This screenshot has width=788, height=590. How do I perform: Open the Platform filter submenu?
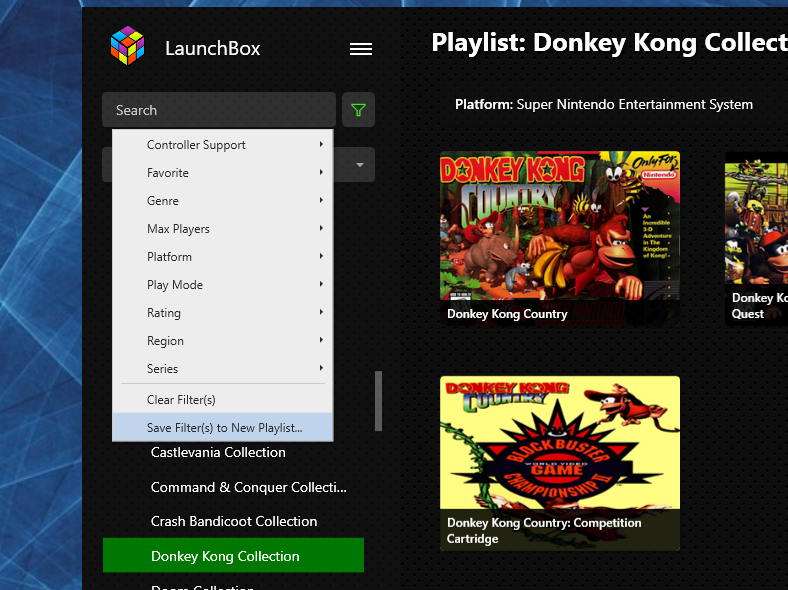click(x=223, y=257)
